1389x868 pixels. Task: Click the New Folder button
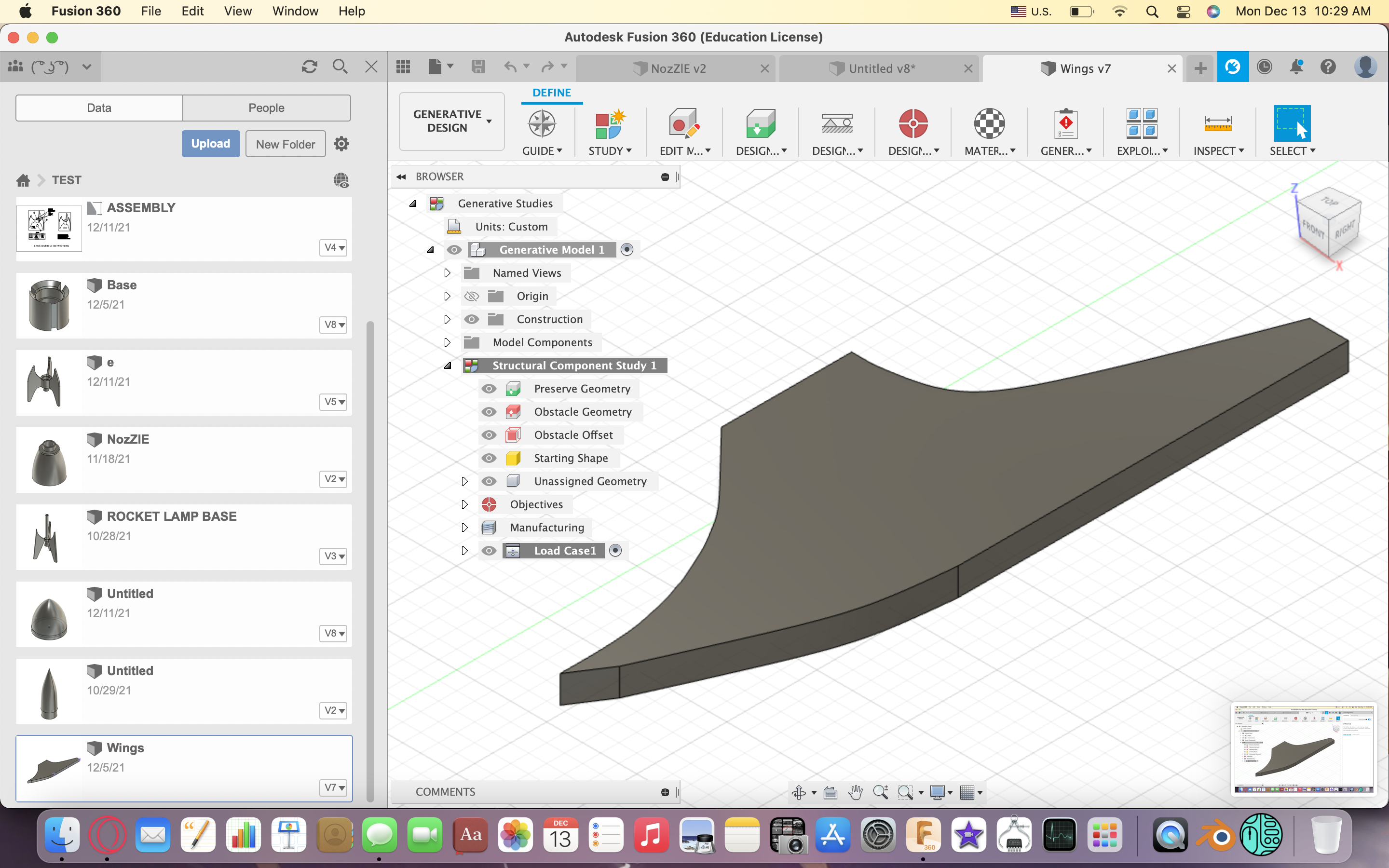[x=285, y=144]
